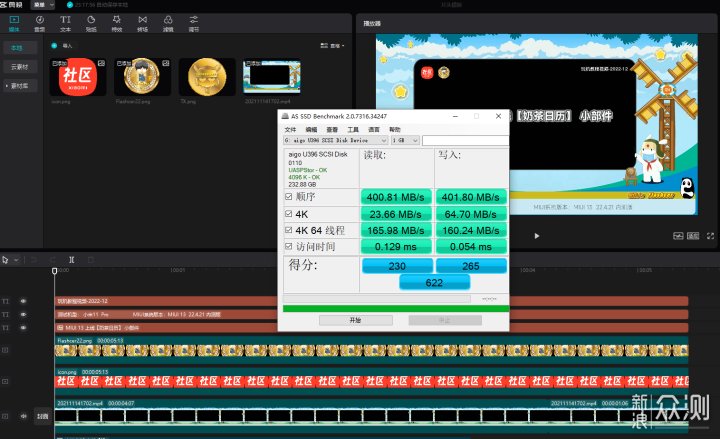Click the Start (开始) button in AS SSD
Viewport: 720px width, 439px height.
[356, 320]
